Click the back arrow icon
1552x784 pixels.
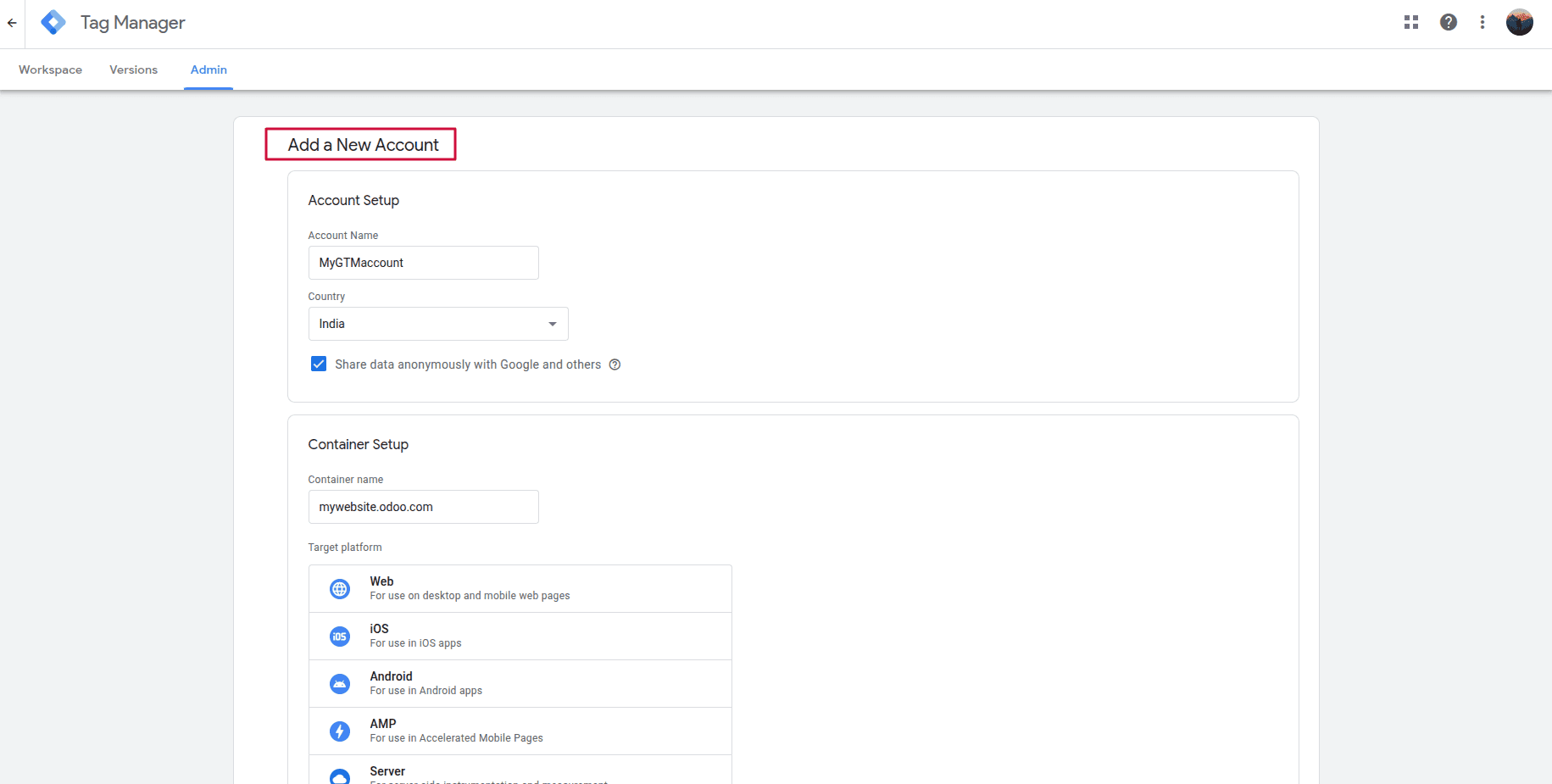tap(12, 23)
